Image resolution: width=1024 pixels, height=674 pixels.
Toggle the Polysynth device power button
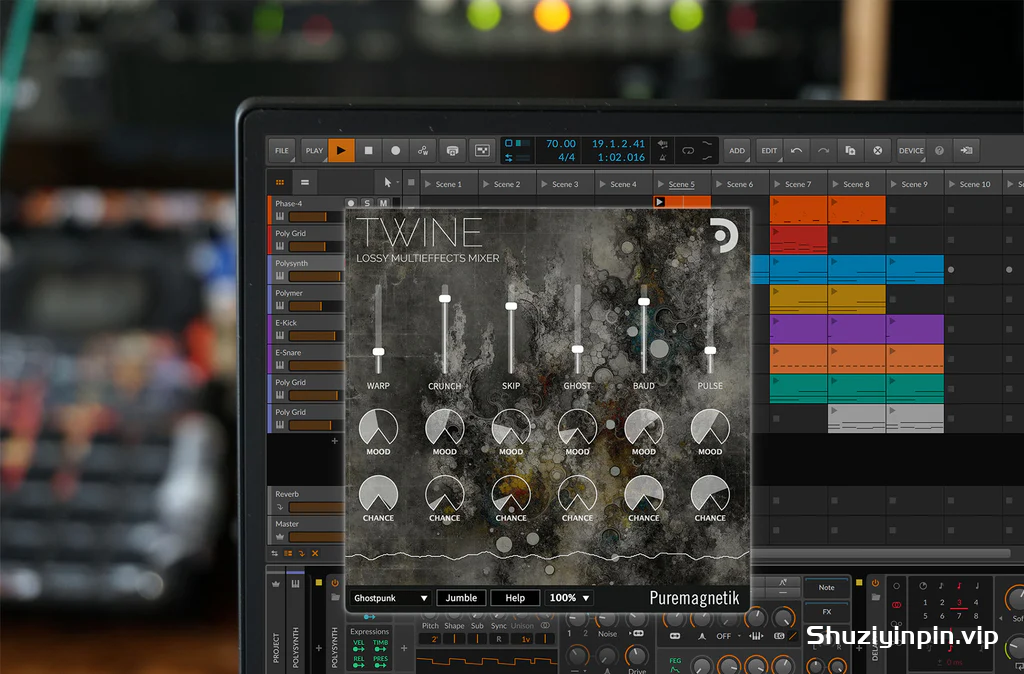click(335, 583)
